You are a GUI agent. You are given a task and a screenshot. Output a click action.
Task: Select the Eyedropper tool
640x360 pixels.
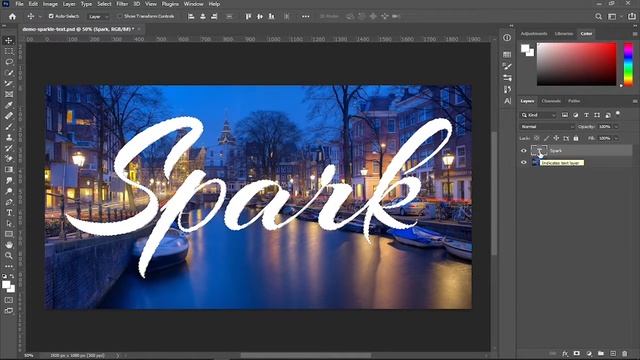pyautogui.click(x=9, y=105)
